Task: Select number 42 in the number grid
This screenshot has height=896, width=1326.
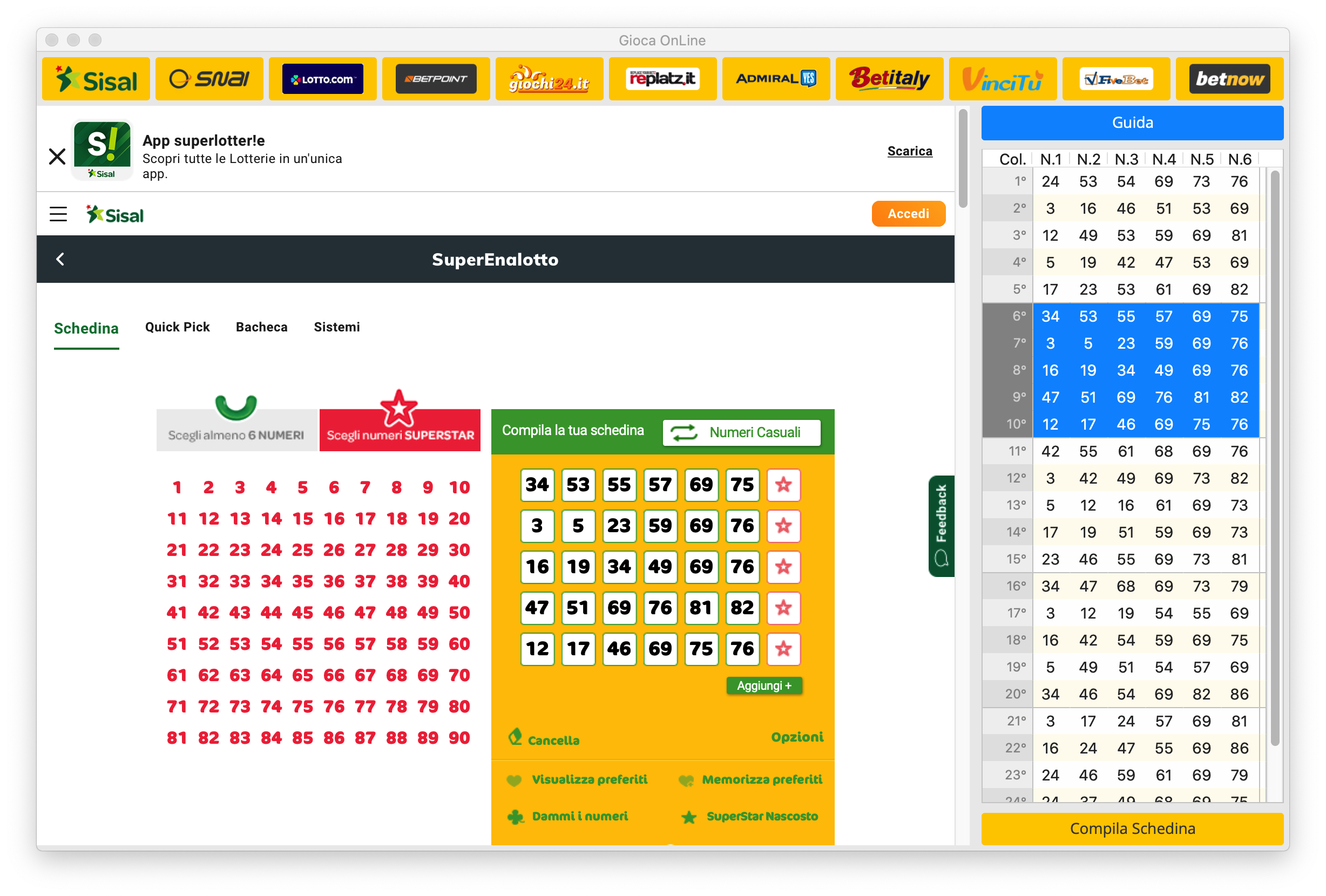Action: 208,613
